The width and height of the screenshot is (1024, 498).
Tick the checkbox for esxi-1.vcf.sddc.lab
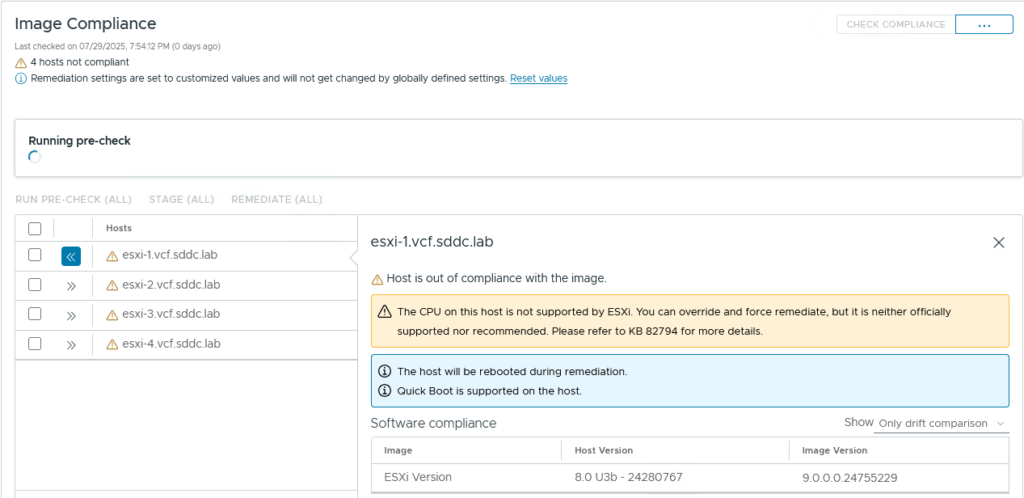35,255
